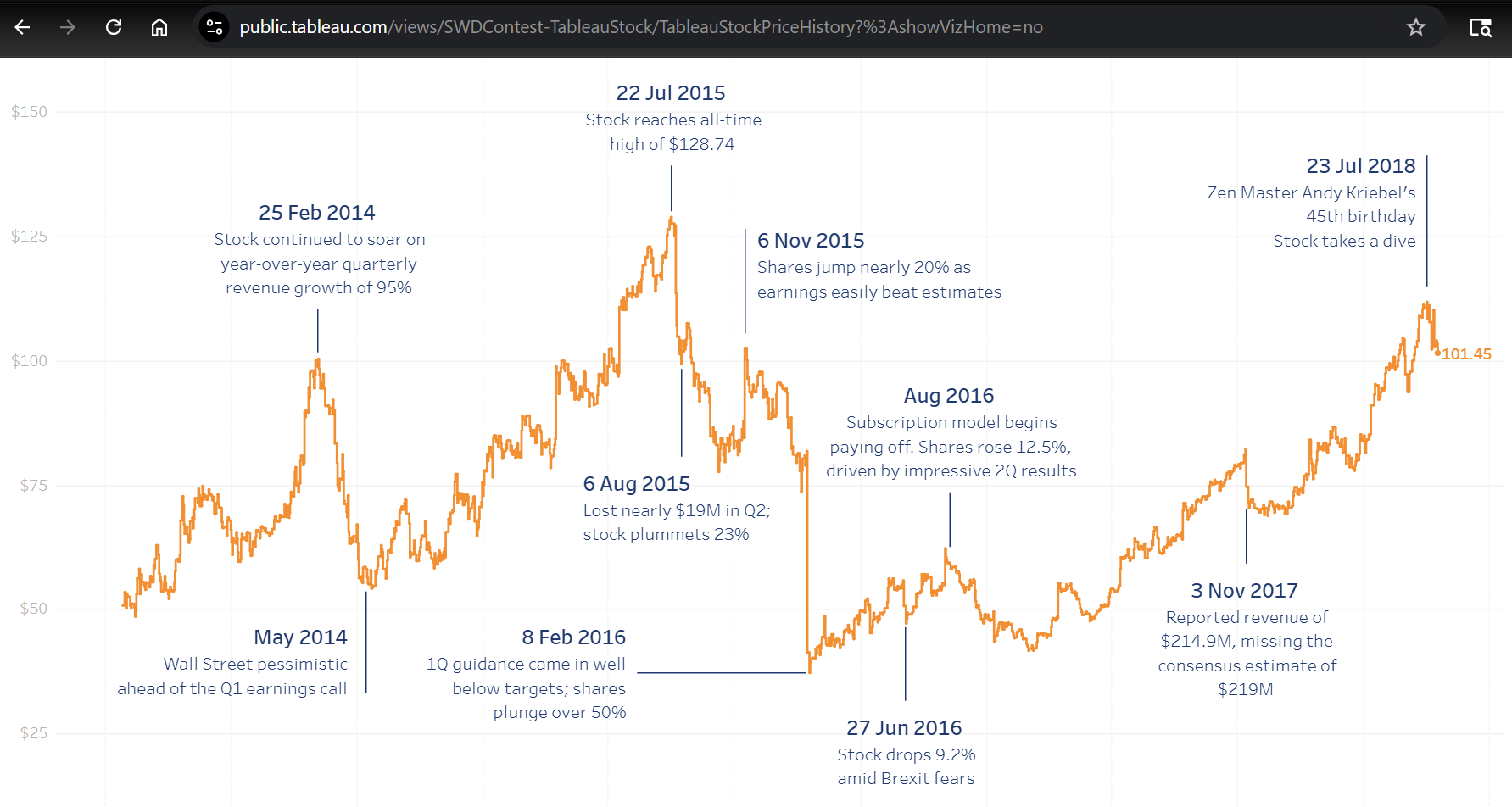The height and width of the screenshot is (807, 1512).
Task: Click the 23 Jul 2018 annotation heading
Action: point(1360,166)
